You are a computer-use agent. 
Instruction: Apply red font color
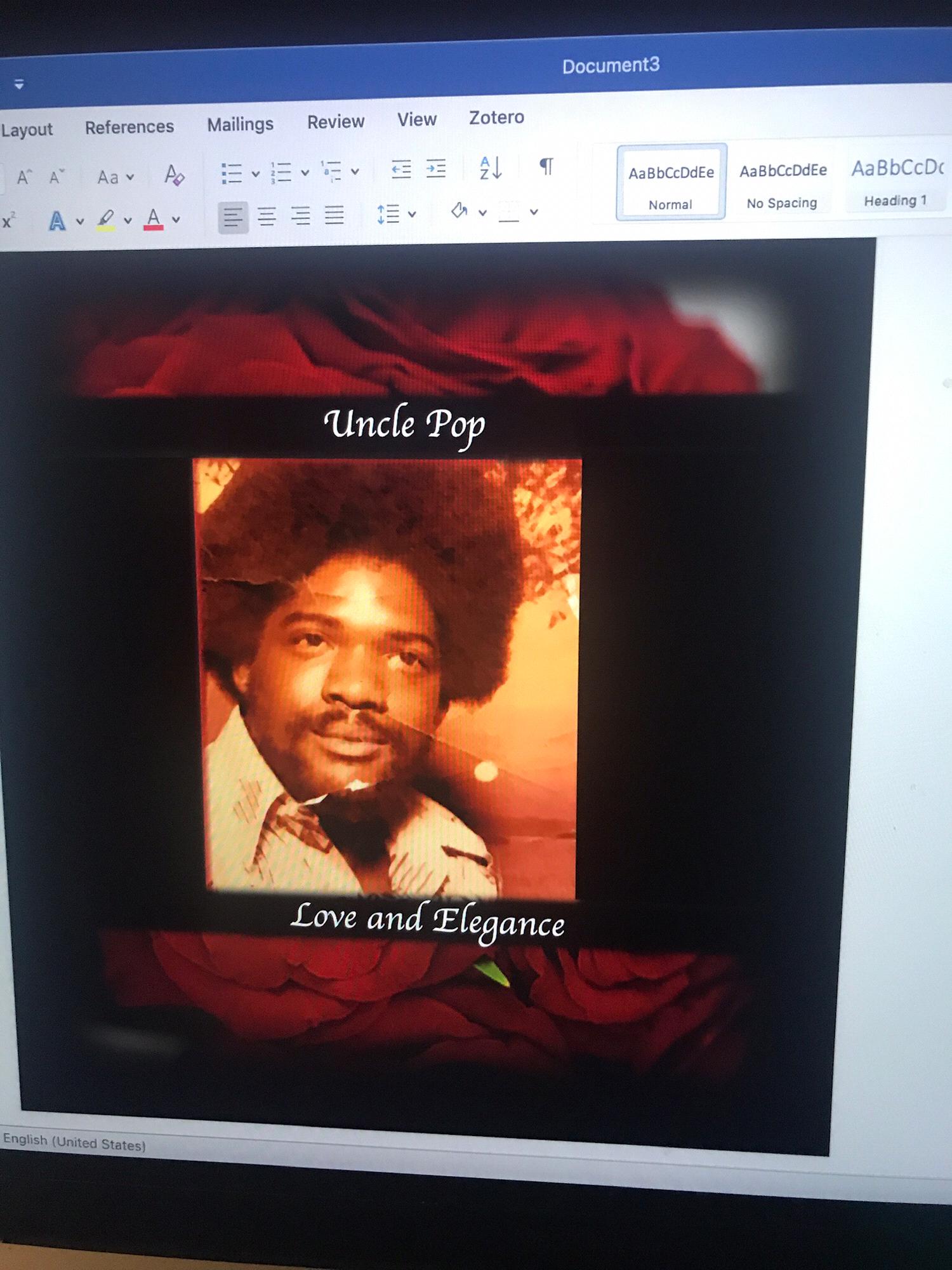coord(154,218)
